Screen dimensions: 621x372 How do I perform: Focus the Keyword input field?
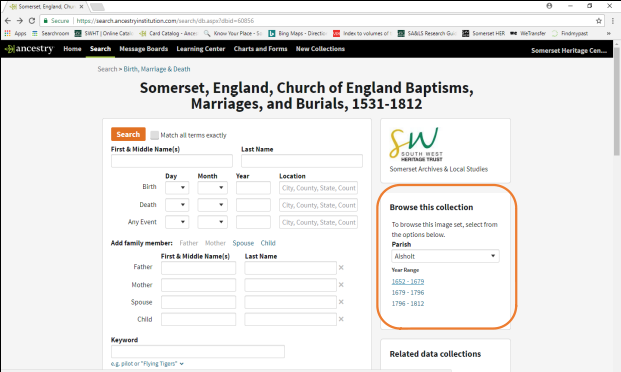tap(198, 351)
